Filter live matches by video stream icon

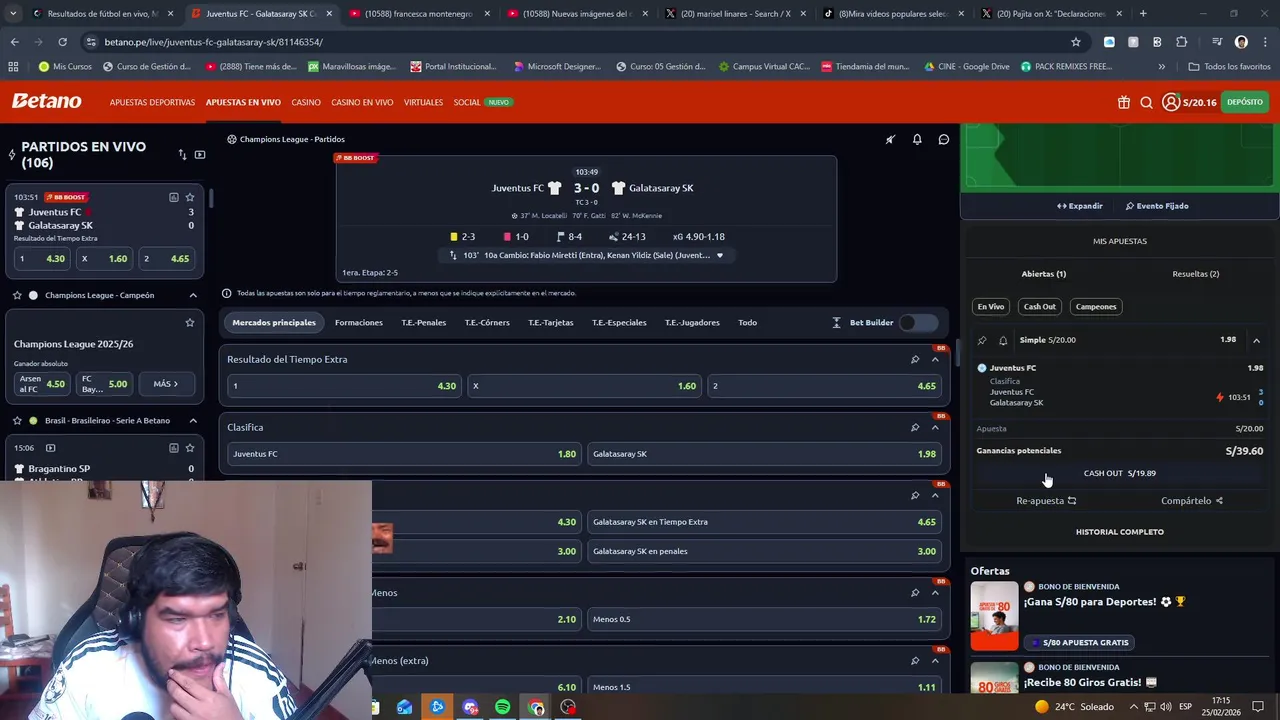coord(200,154)
